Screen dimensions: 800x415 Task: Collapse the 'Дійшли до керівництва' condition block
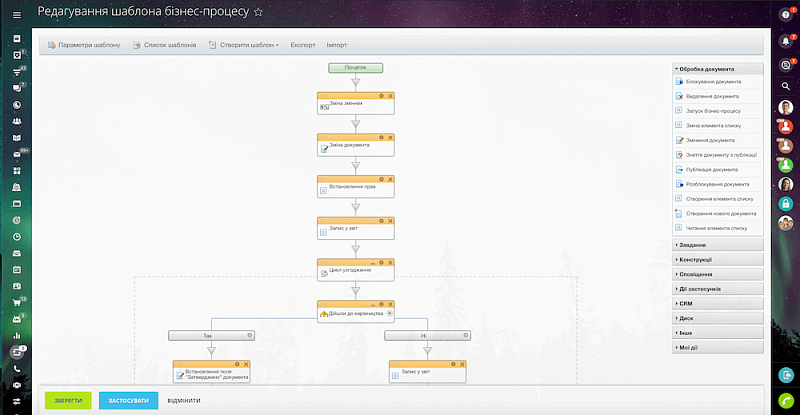point(372,304)
